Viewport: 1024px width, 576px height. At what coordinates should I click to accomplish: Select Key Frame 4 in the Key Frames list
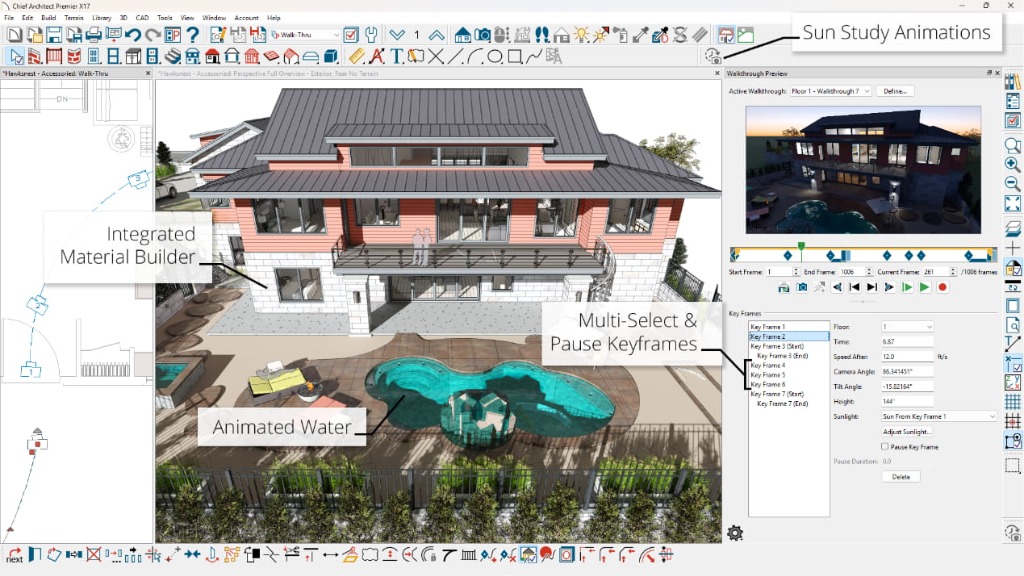coord(769,365)
